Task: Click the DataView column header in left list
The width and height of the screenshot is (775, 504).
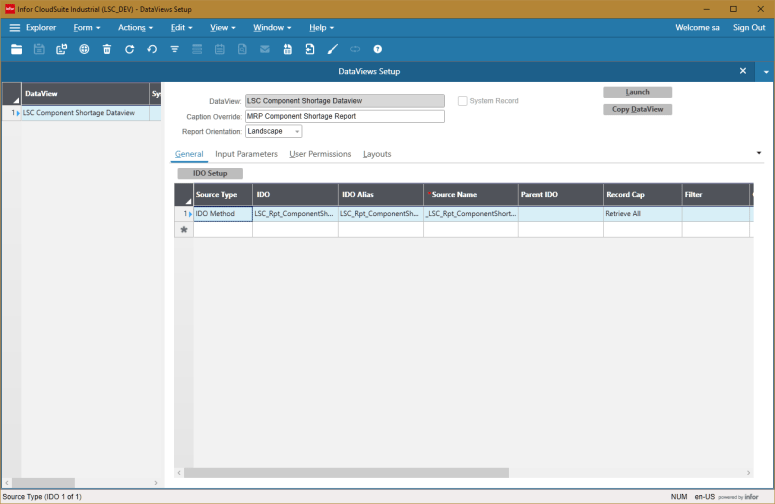Action: pos(86,93)
